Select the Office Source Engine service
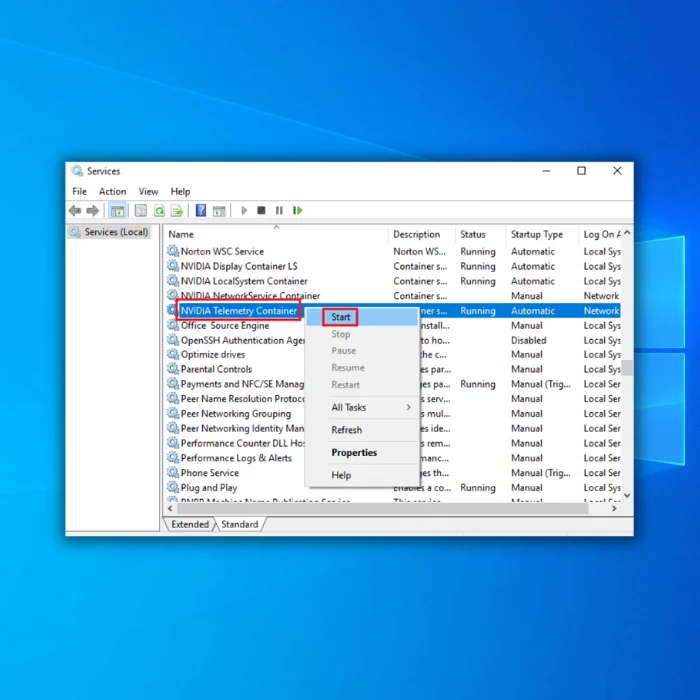Screen dimensions: 700x700 (225, 325)
